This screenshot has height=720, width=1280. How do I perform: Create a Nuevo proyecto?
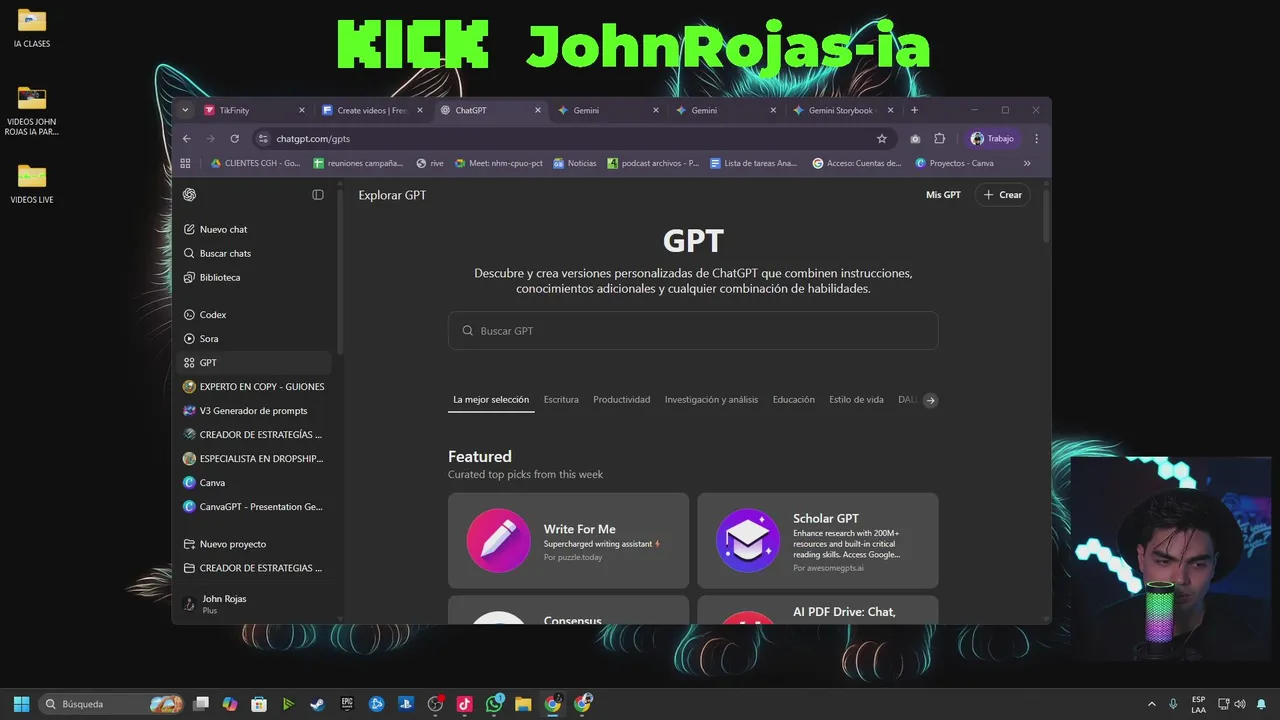(254, 544)
